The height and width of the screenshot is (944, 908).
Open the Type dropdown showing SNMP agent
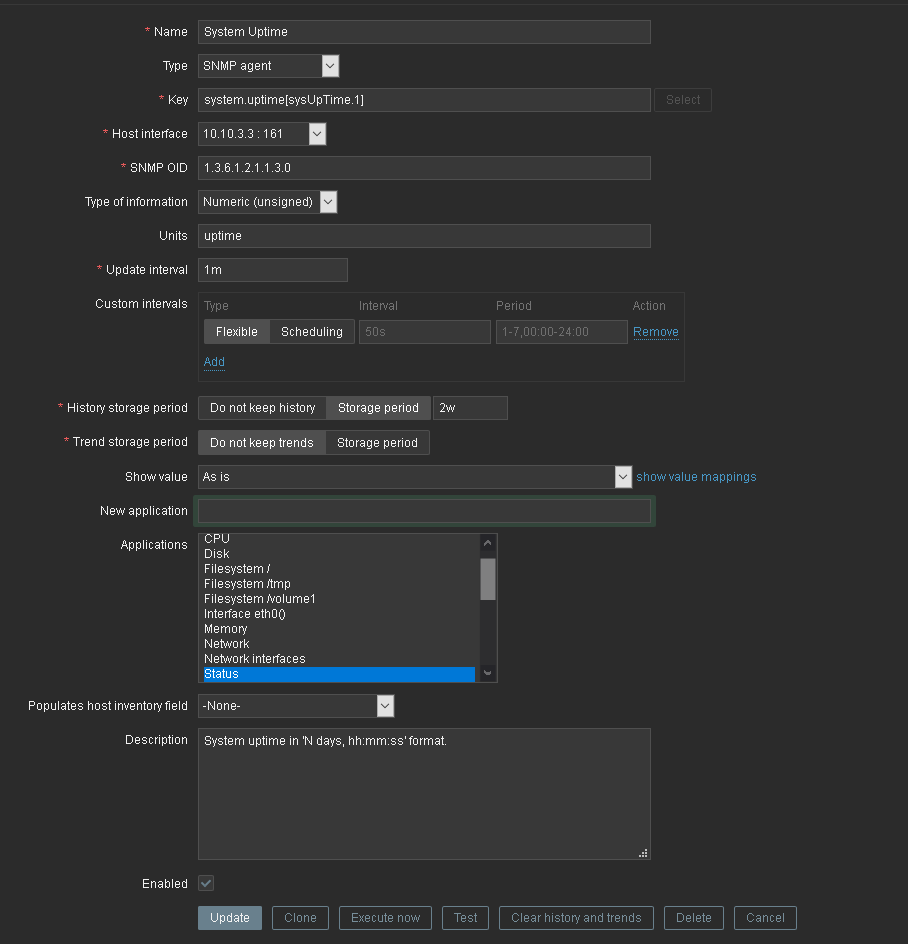click(268, 66)
